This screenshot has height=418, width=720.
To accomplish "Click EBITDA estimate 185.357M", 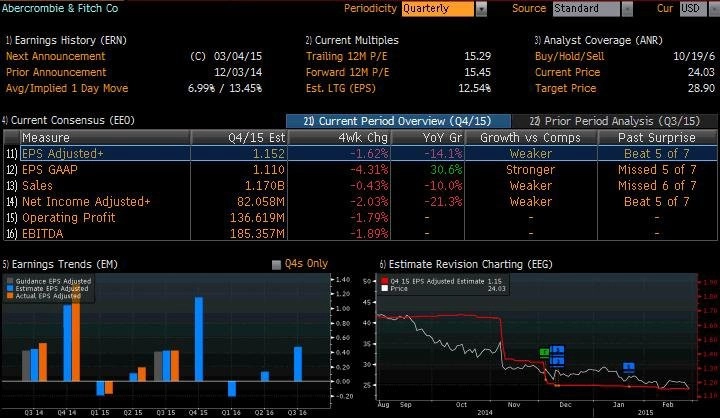I will click(257, 234).
